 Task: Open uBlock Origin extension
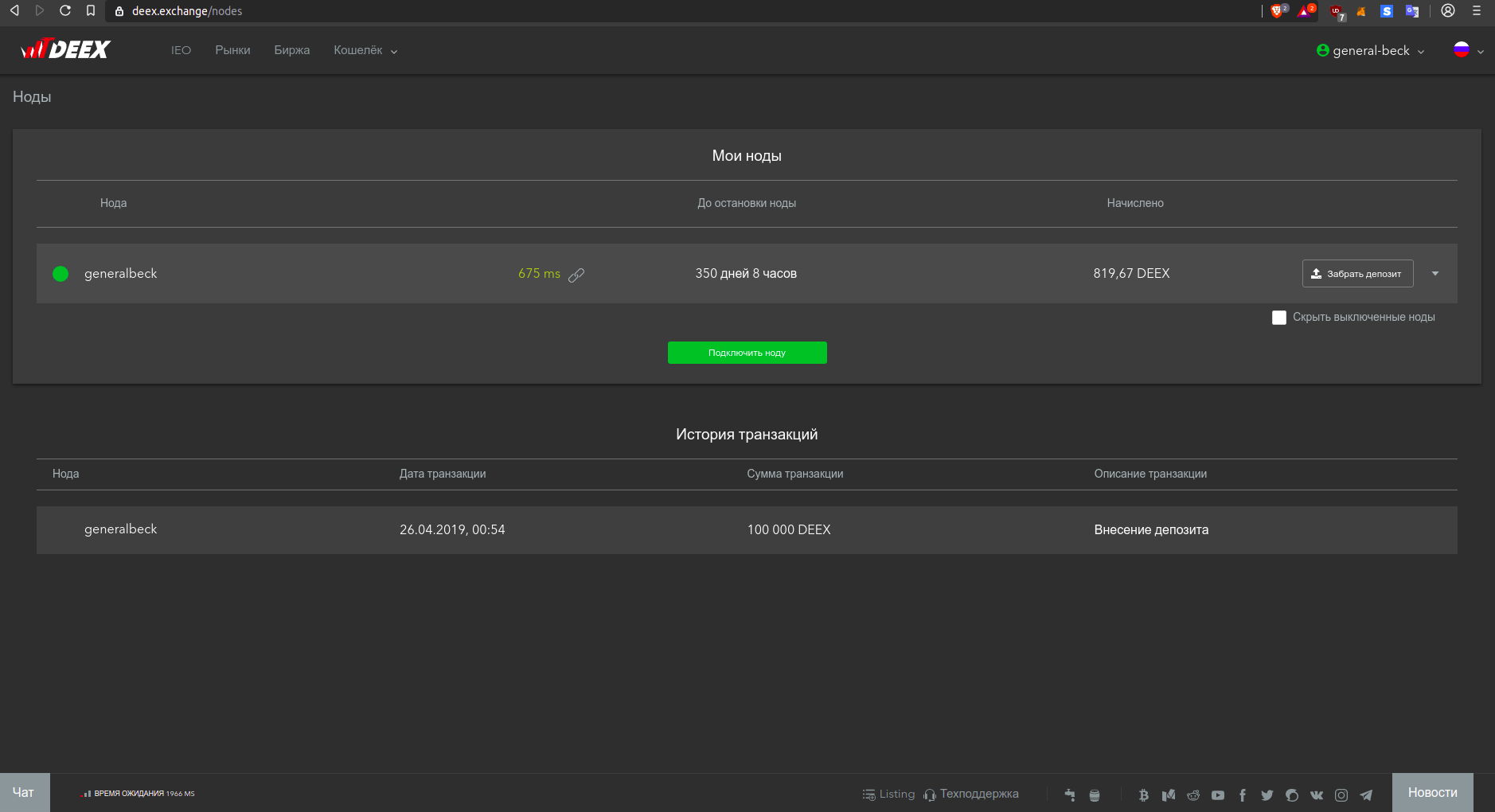click(x=1337, y=11)
